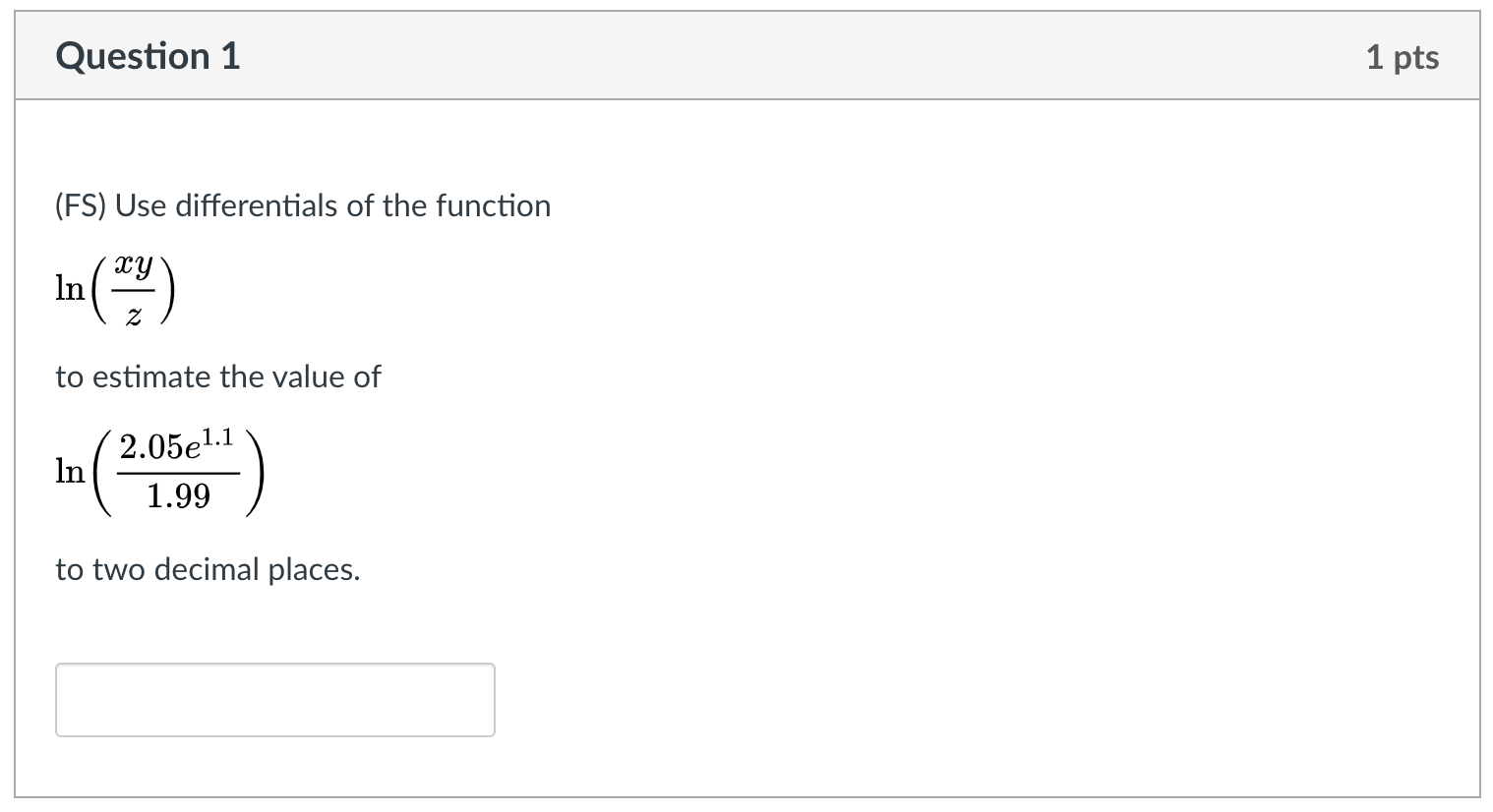Click the text 'to two decimal places'
Image resolution: width=1493 pixels, height=812 pixels.
tap(208, 569)
